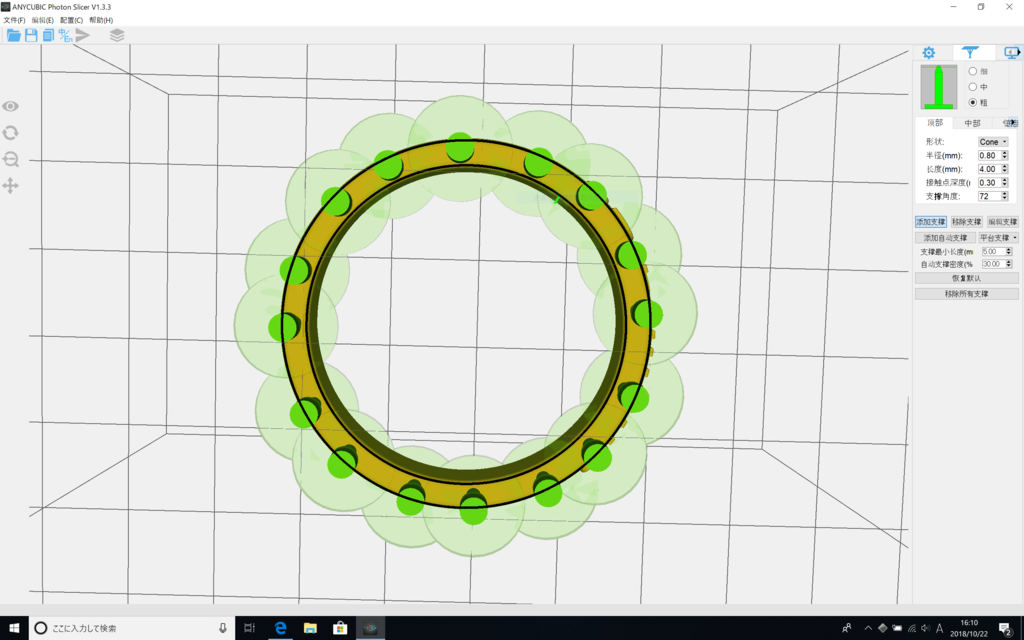Viewport: 1024px width, 640px height.
Task: Open the 平台支撑 dropdown
Action: 999,238
